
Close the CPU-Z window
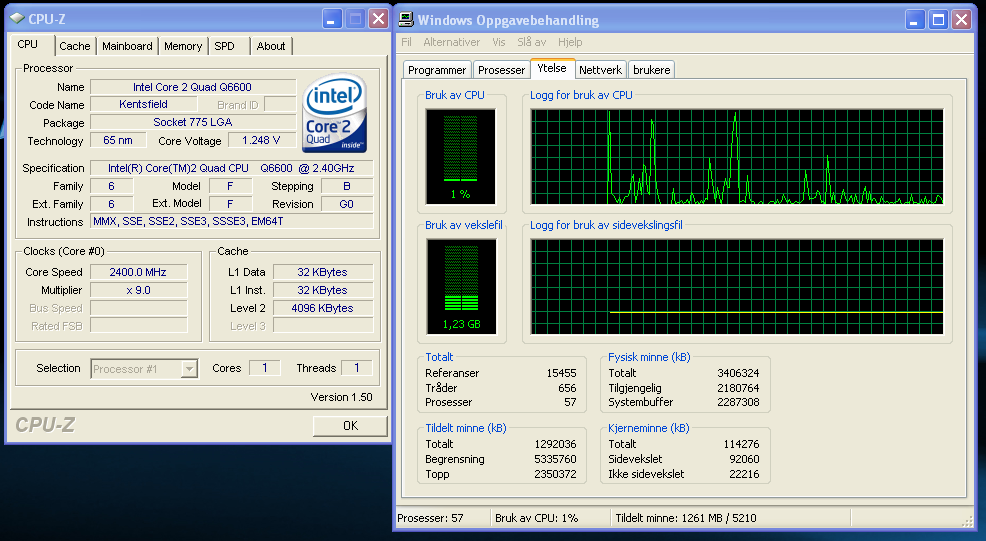coord(379,19)
